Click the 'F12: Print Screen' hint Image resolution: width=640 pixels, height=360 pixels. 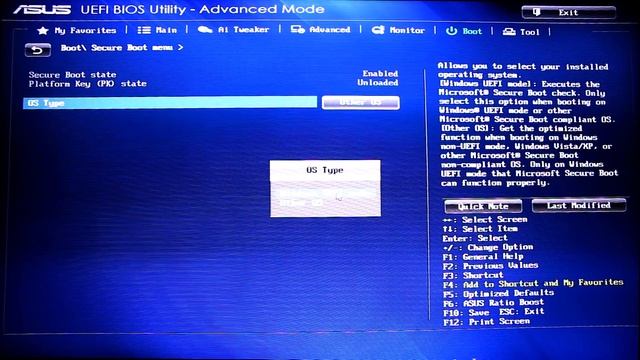(x=487, y=322)
